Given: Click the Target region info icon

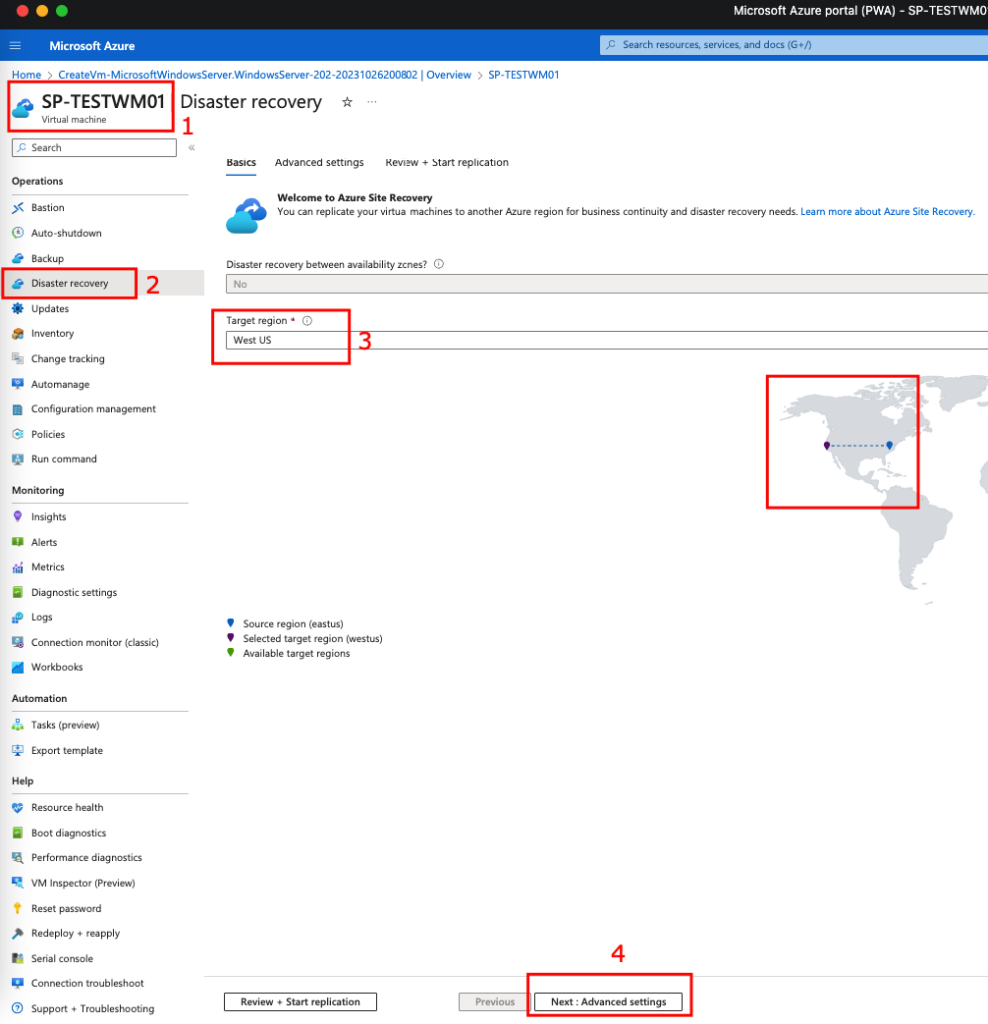Looking at the screenshot, I should point(307,321).
